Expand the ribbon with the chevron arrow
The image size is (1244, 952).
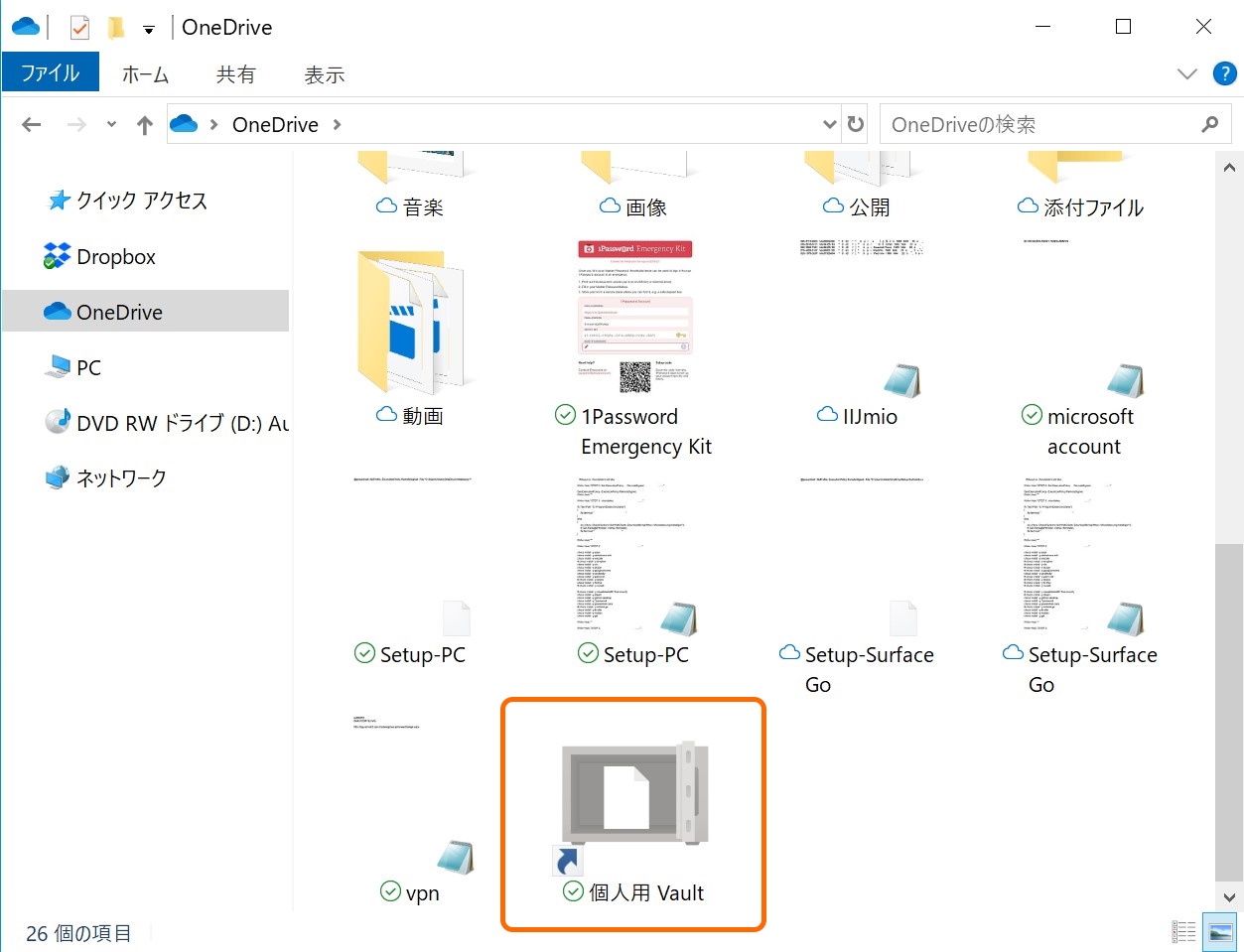(1187, 72)
